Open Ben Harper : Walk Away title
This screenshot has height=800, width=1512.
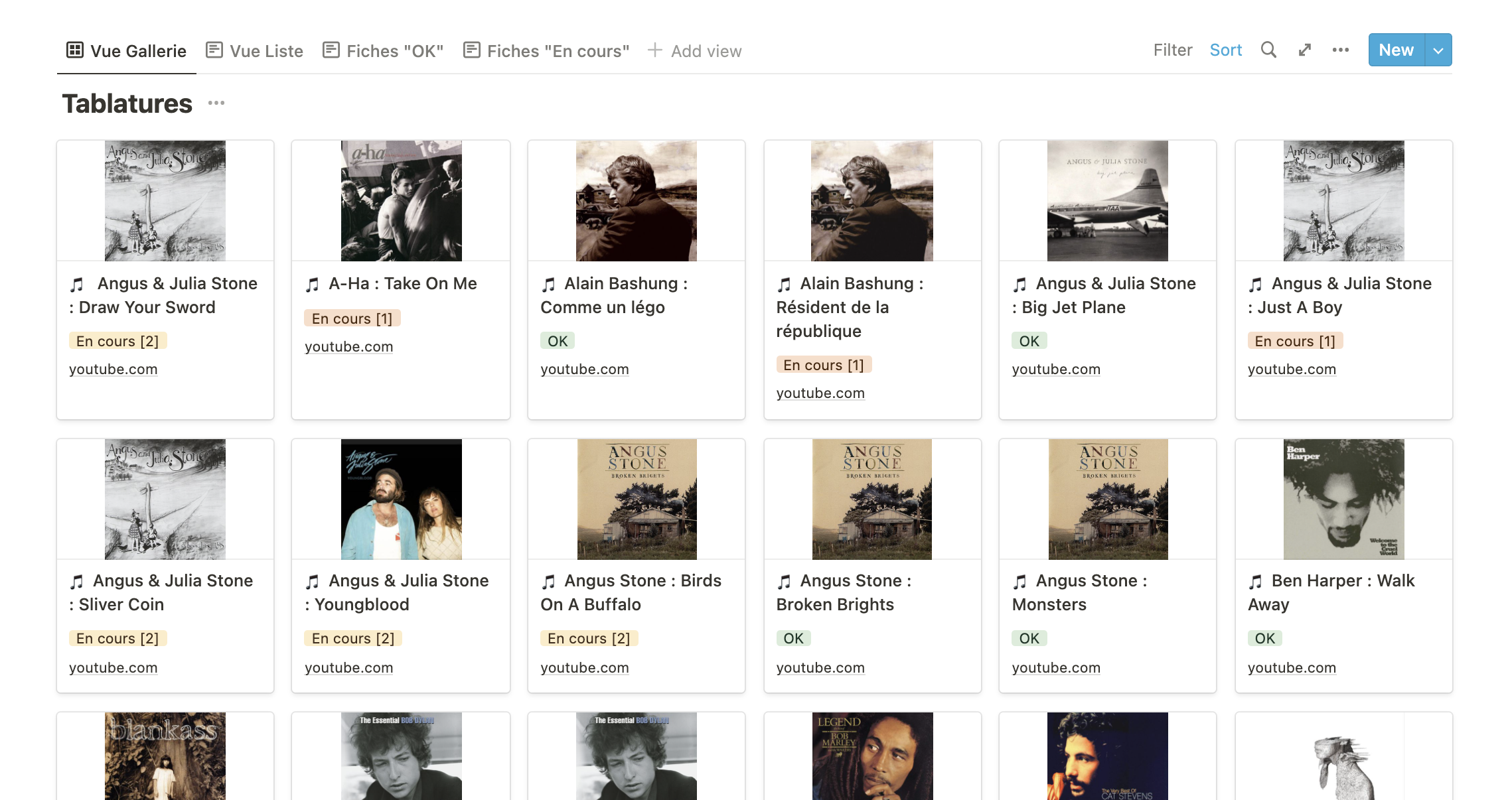coord(1331,592)
